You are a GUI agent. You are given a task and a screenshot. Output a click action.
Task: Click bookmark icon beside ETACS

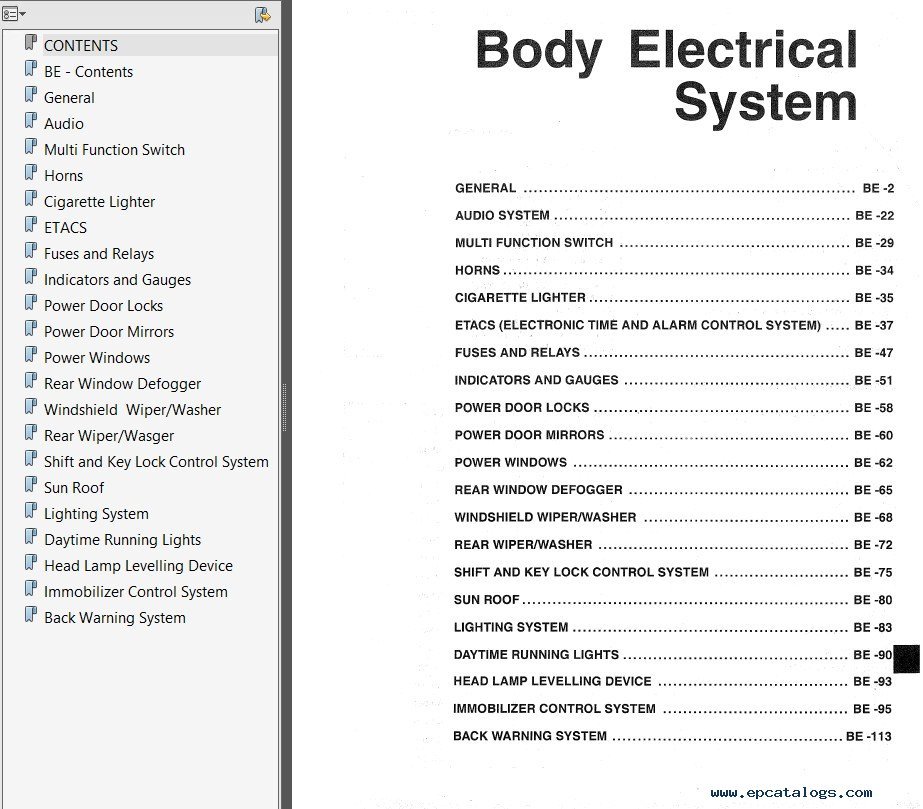[x=31, y=224]
